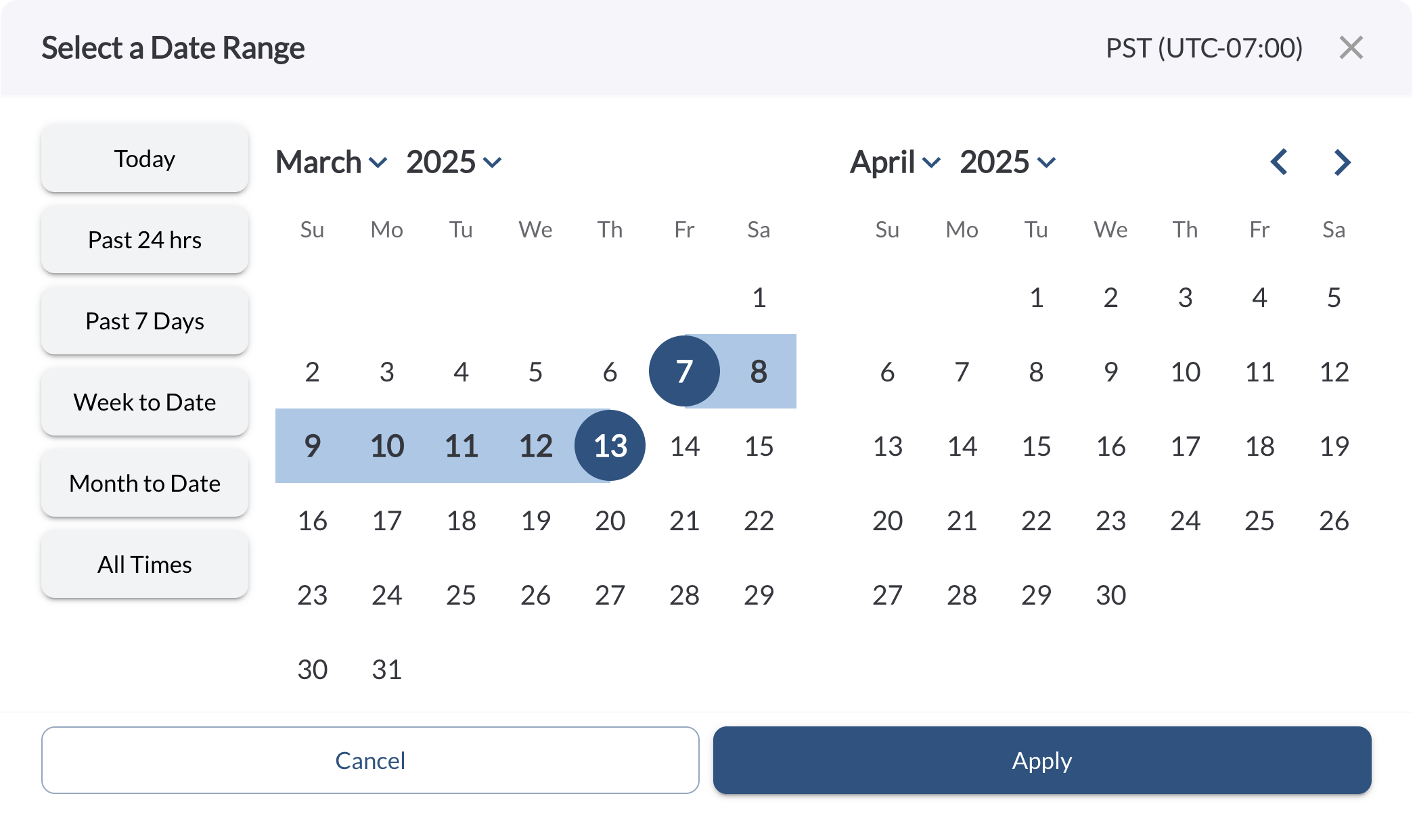Expand the right calendar's 2025 year dropdown

(1007, 162)
